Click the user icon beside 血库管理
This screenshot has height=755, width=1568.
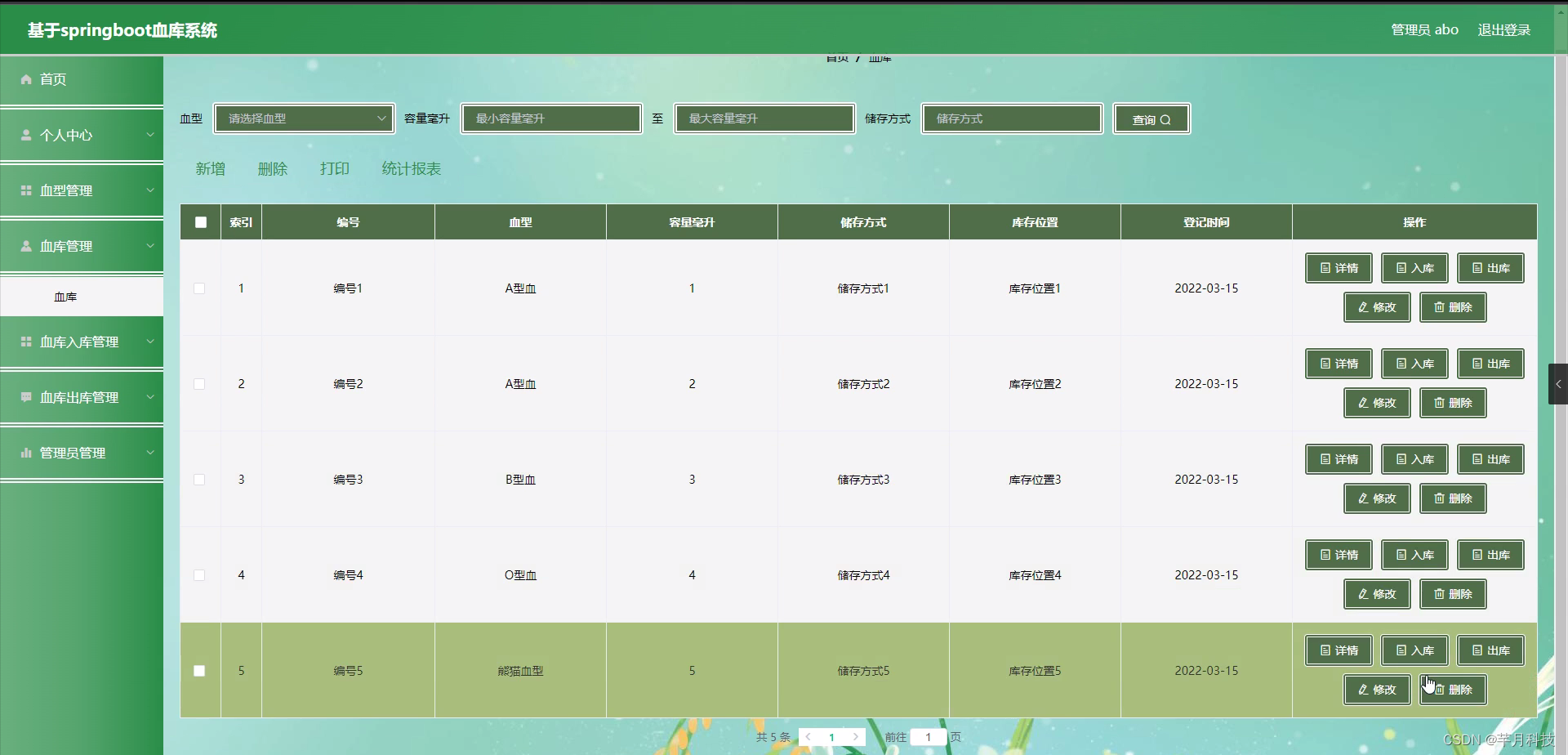point(25,245)
